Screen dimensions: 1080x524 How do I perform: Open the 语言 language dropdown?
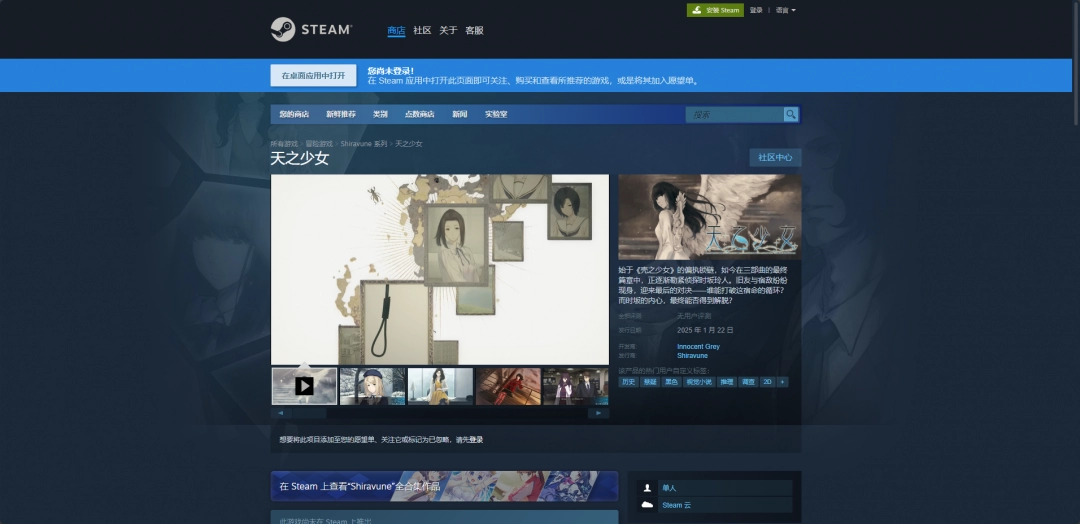pos(785,10)
